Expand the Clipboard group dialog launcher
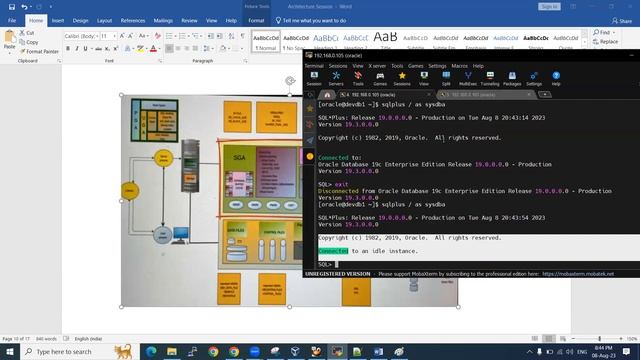This screenshot has width=640, height=360. [59, 61]
